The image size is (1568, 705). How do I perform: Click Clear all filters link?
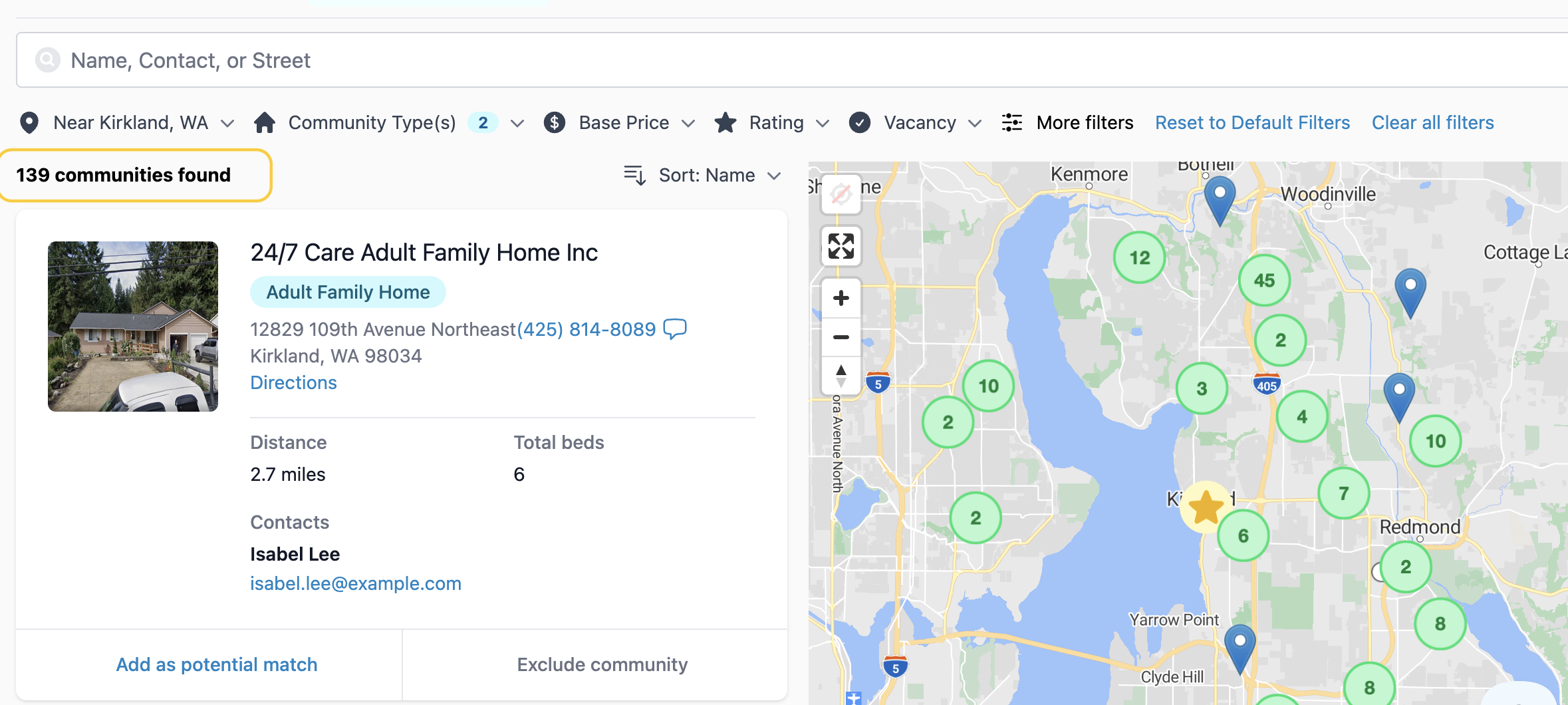(1432, 123)
